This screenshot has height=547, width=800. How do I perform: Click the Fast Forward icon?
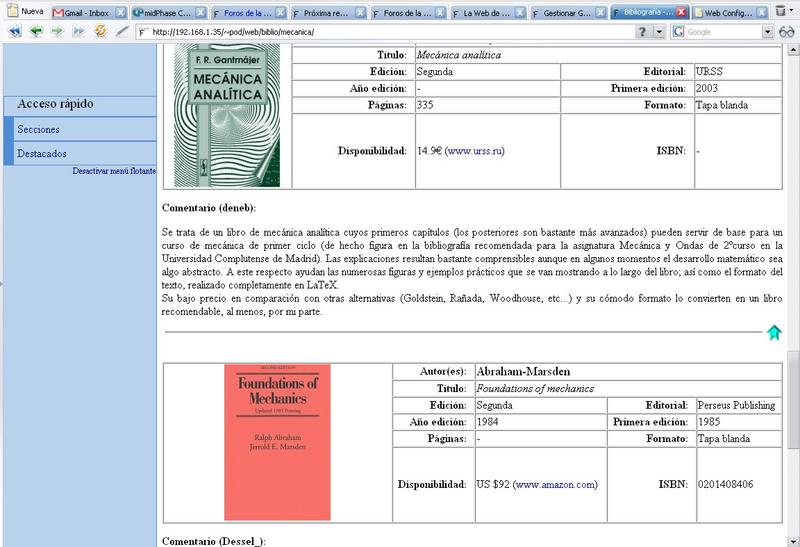pyautogui.click(x=78, y=32)
